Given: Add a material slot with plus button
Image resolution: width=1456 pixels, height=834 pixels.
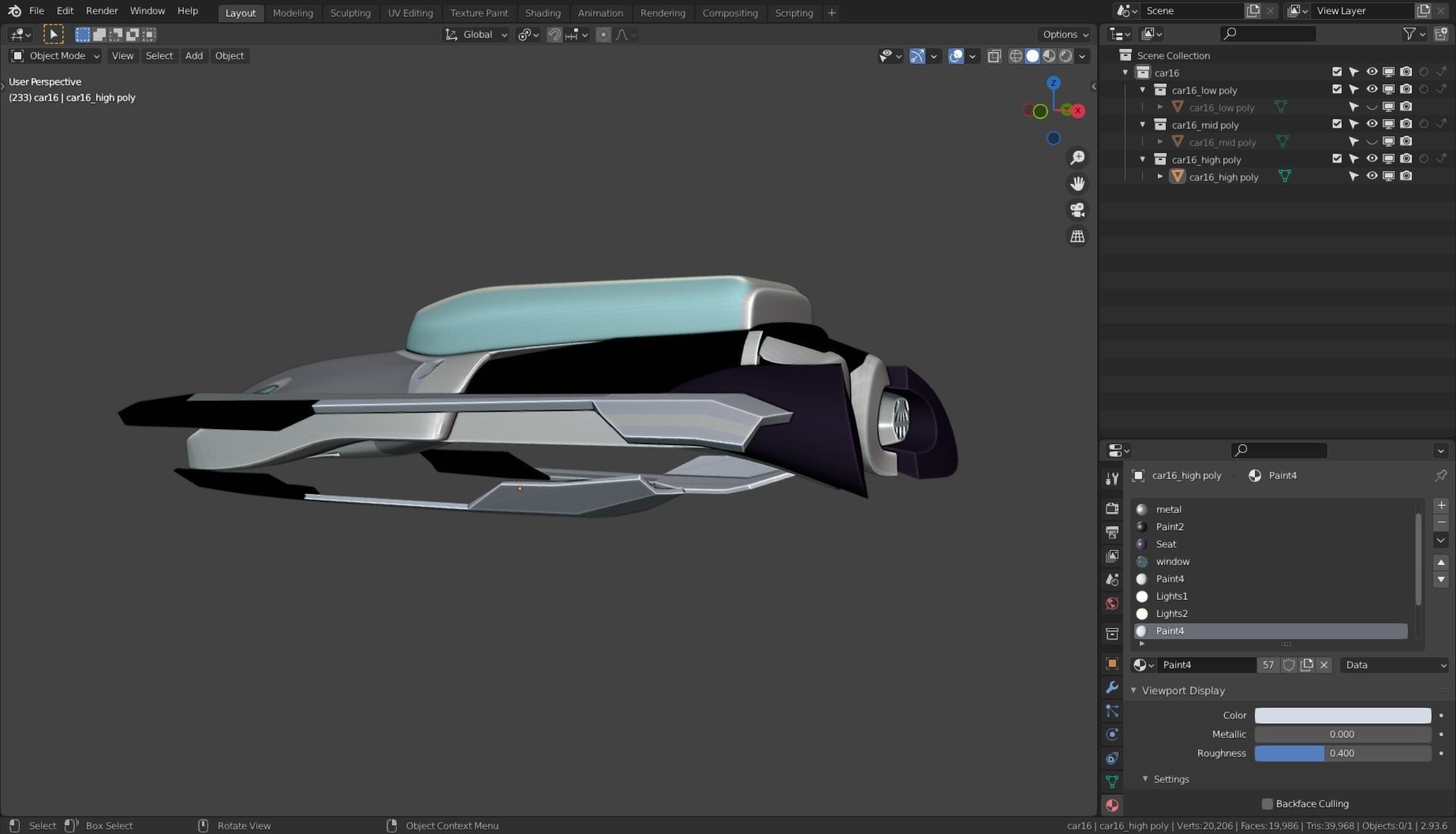Looking at the screenshot, I should (1441, 506).
